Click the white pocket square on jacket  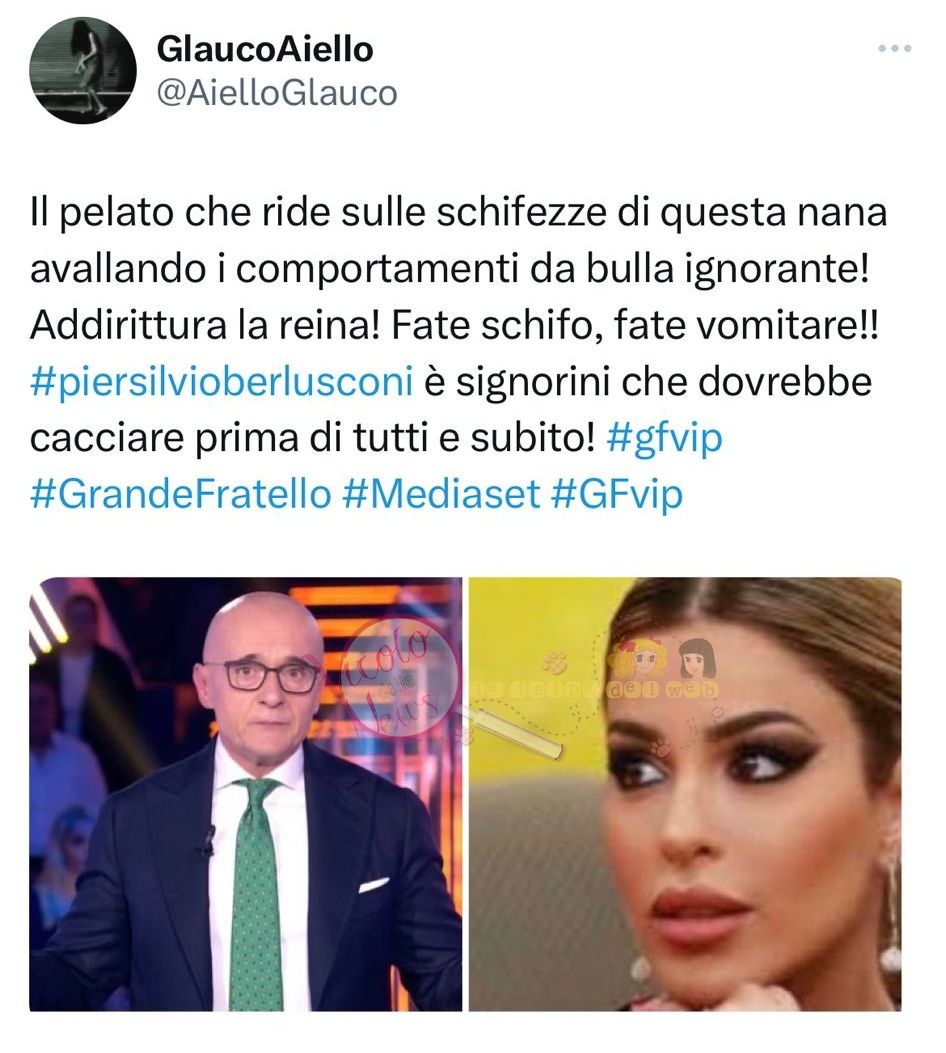373,885
